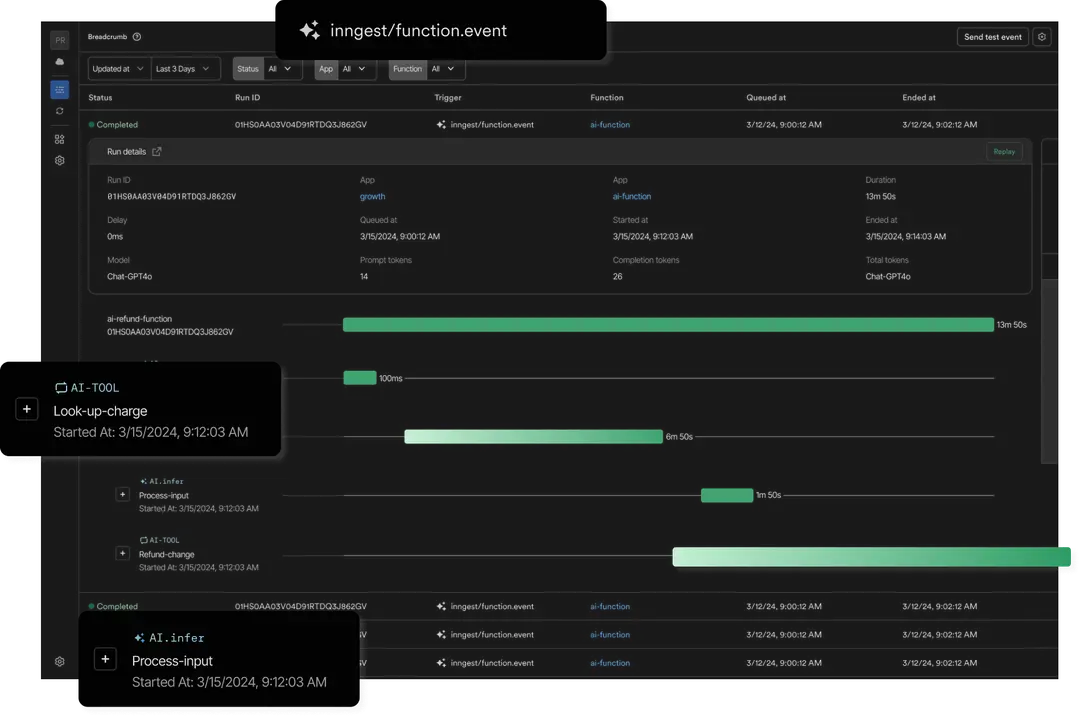Expand the small Refund-change step row
Screen dimensions: 1080x716
pos(123,553)
